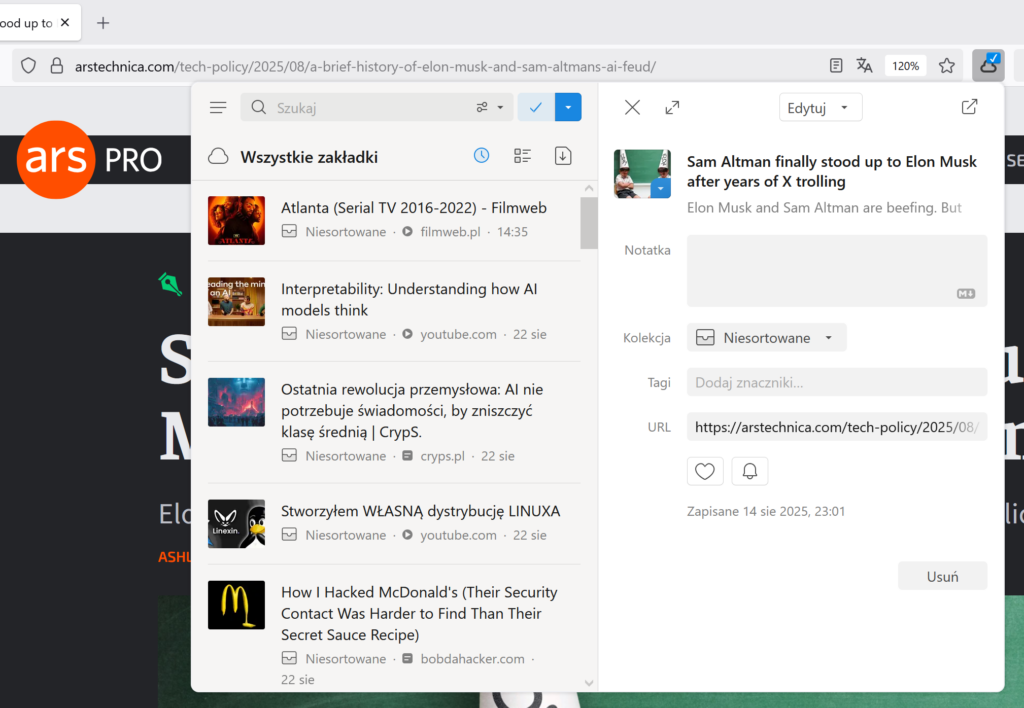This screenshot has width=1024, height=708.
Task: Click the Ostatnia rewolucja thumbnail
Action: click(x=236, y=402)
